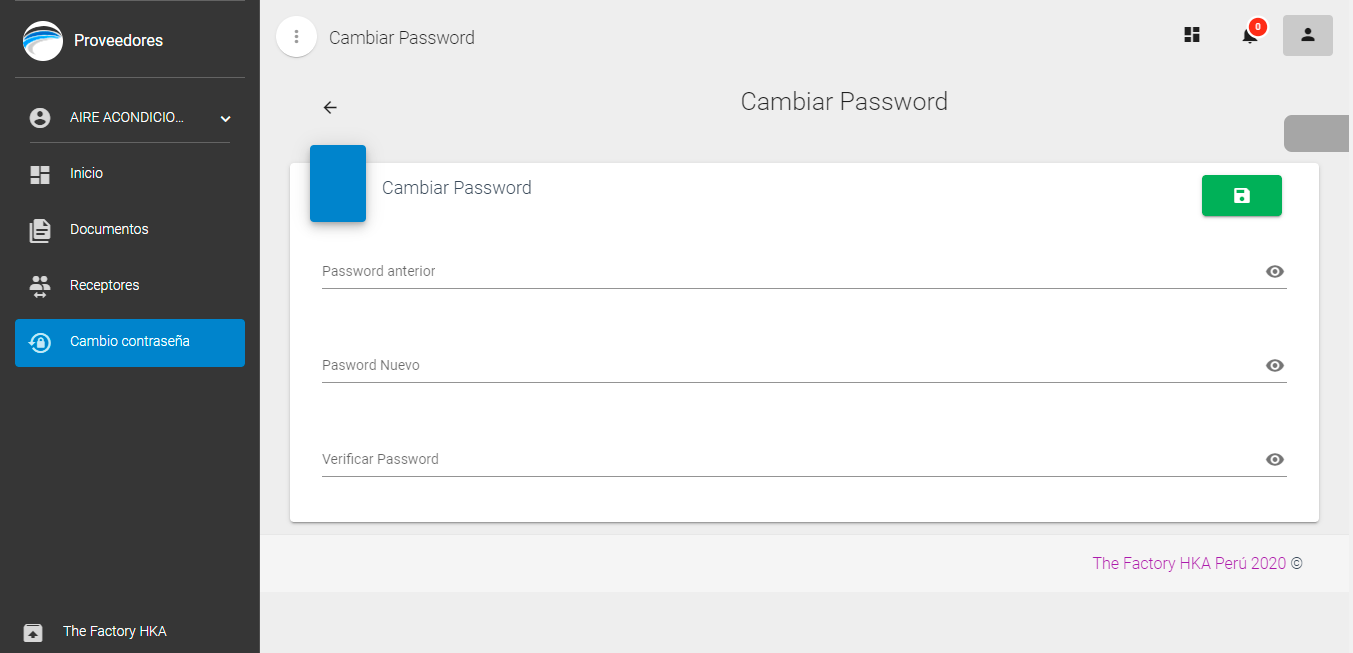
Task: Open the notifications bell icon
Action: 1250,36
